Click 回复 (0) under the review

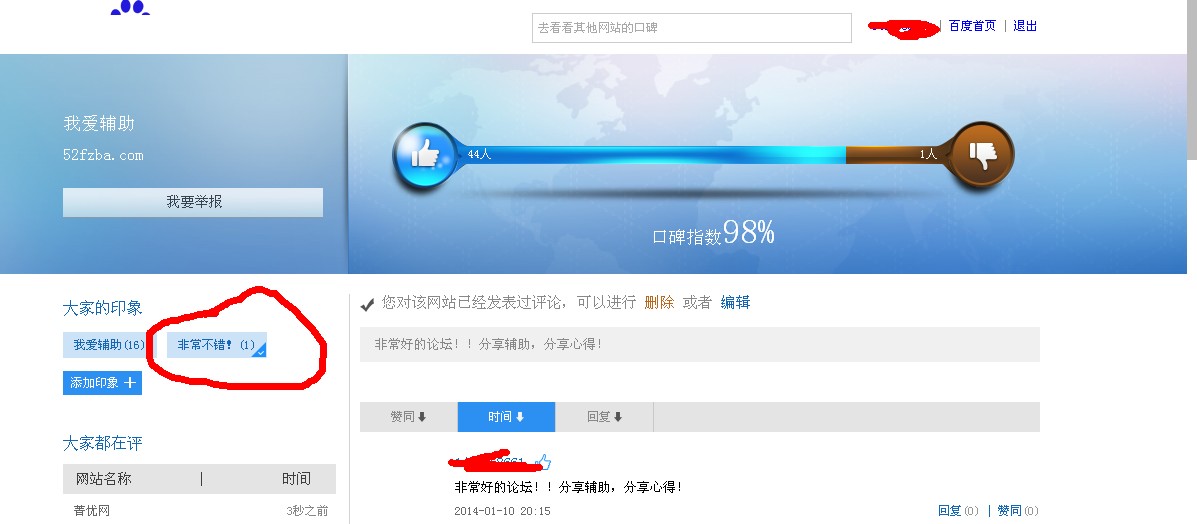pos(958,510)
